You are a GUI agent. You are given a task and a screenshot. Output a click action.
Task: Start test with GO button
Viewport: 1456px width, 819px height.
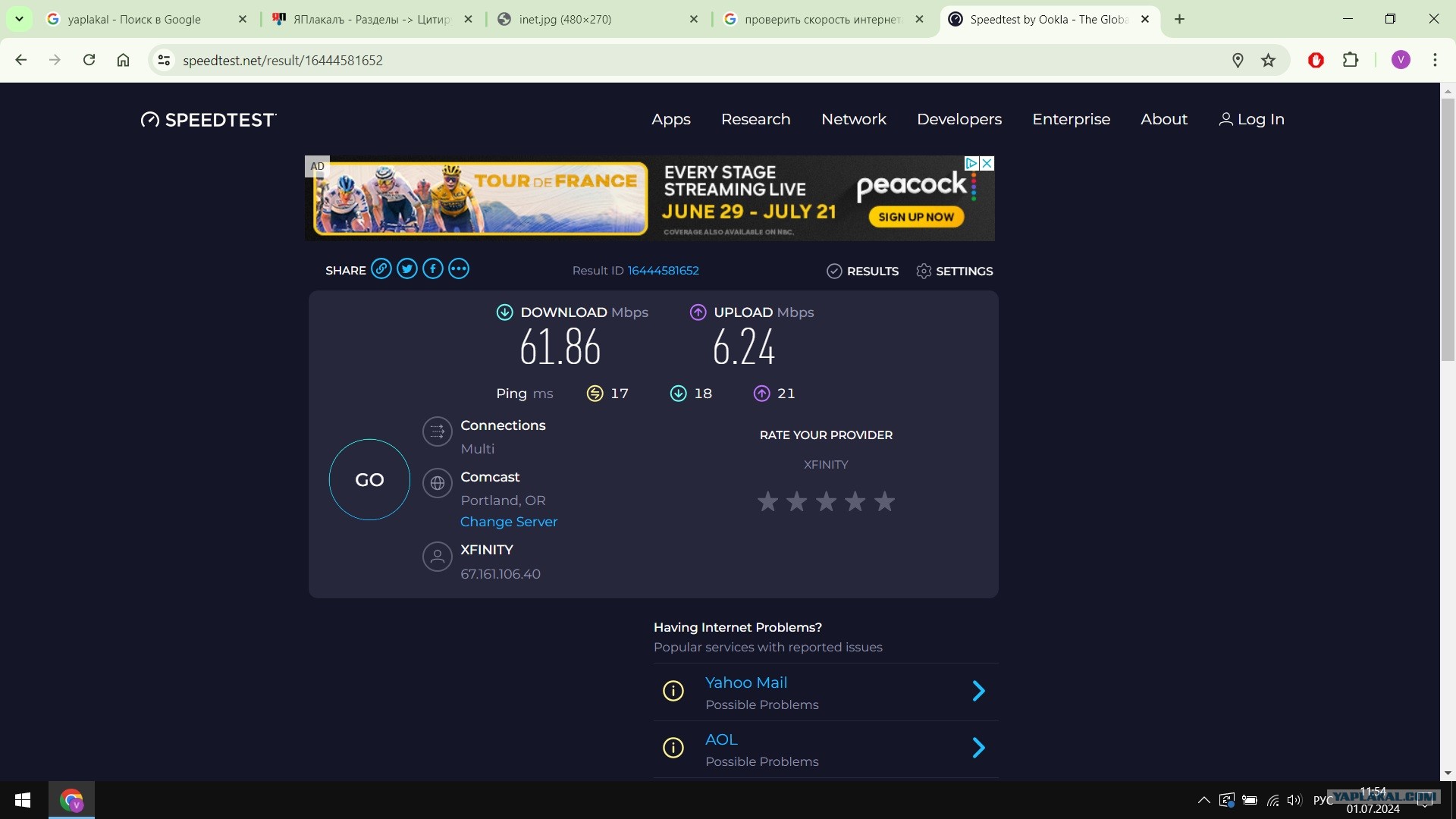pyautogui.click(x=369, y=480)
